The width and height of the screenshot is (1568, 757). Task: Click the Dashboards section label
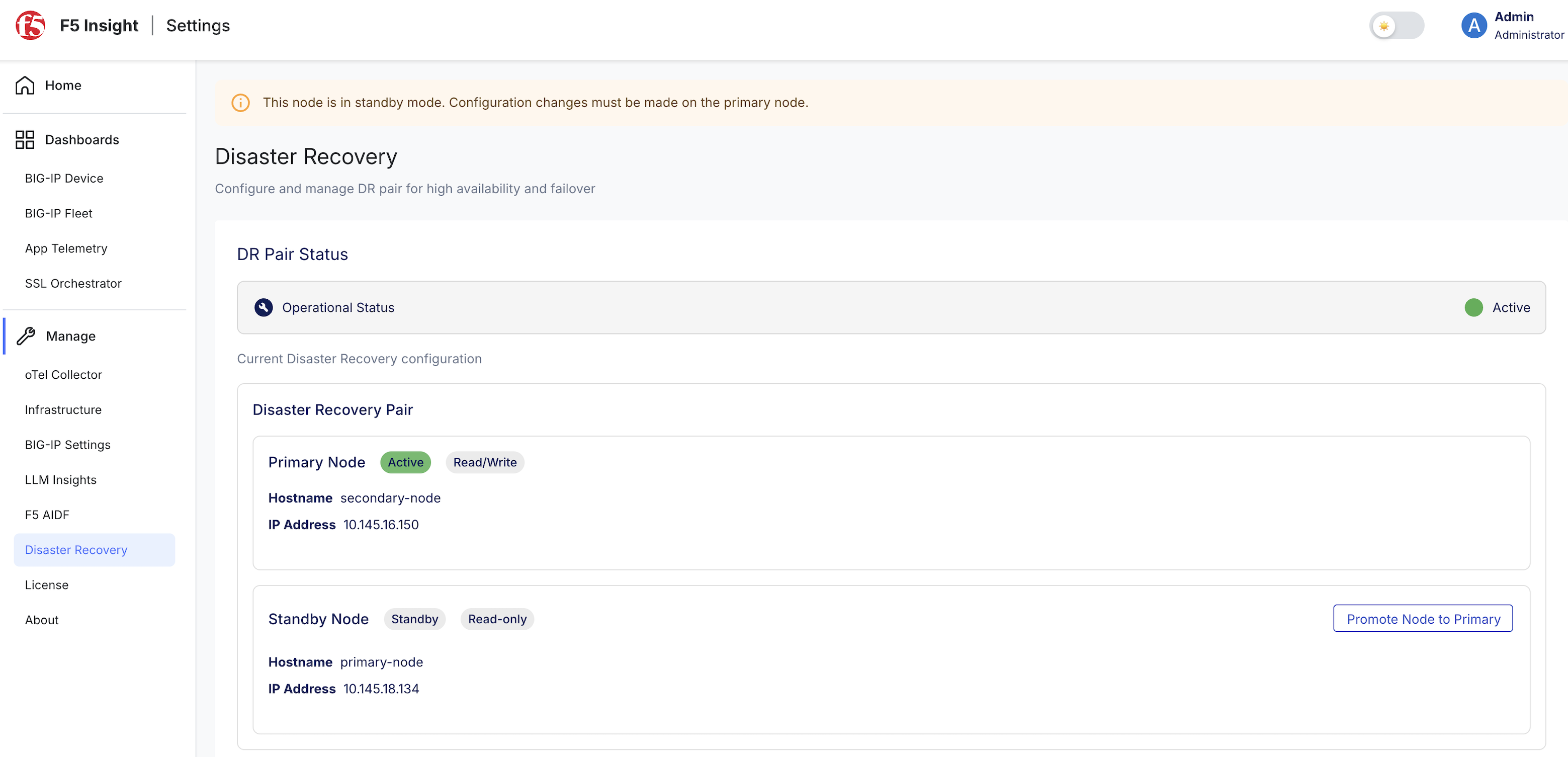(x=82, y=139)
